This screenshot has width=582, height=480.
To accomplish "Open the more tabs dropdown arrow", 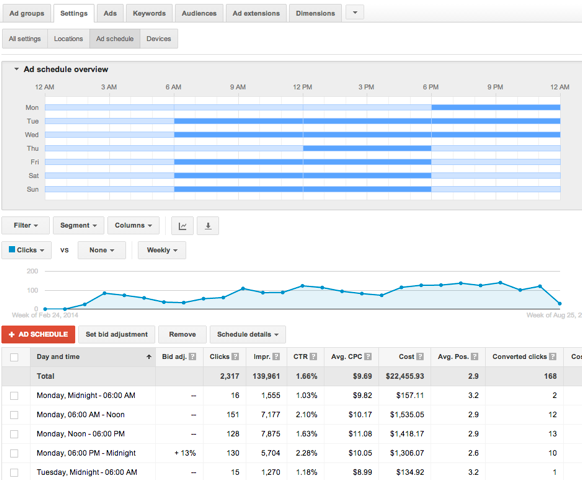I will pyautogui.click(x=354, y=13).
